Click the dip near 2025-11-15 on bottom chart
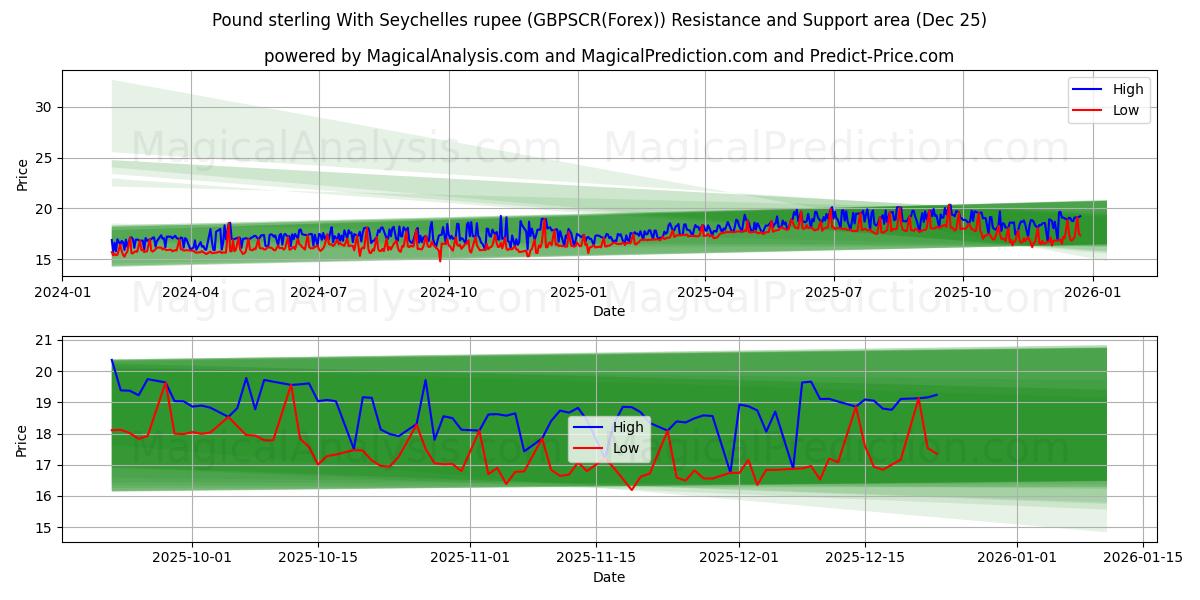The width and height of the screenshot is (1200, 600). pyautogui.click(x=630, y=490)
